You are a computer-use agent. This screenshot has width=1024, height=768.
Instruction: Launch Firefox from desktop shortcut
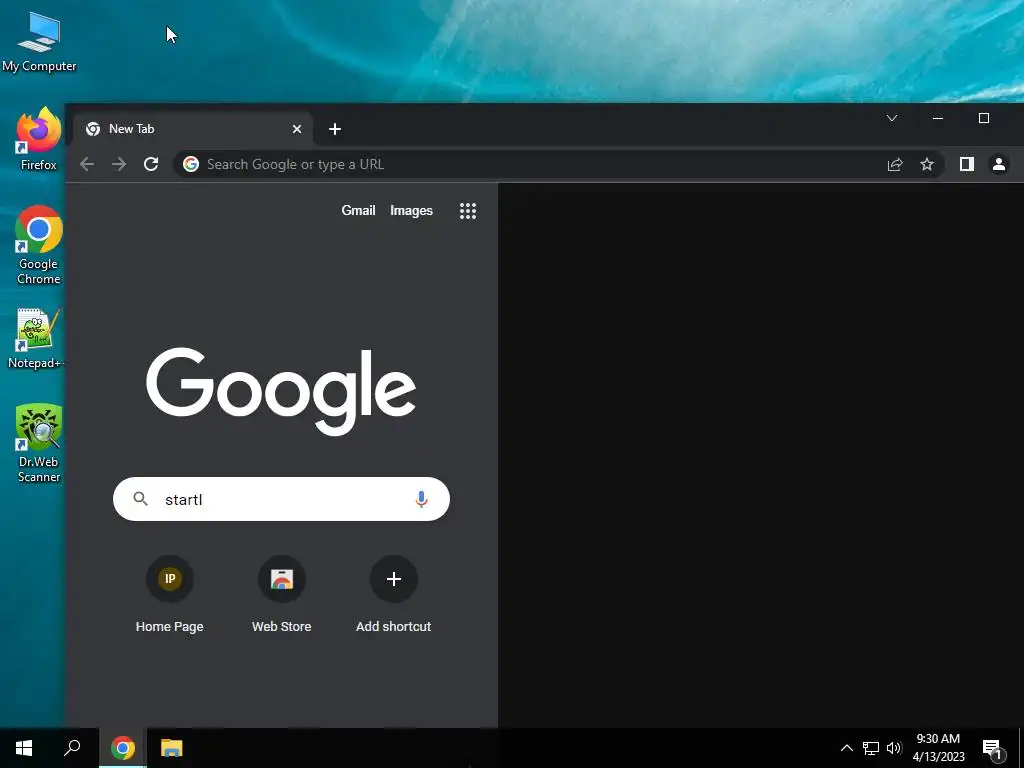[39, 139]
